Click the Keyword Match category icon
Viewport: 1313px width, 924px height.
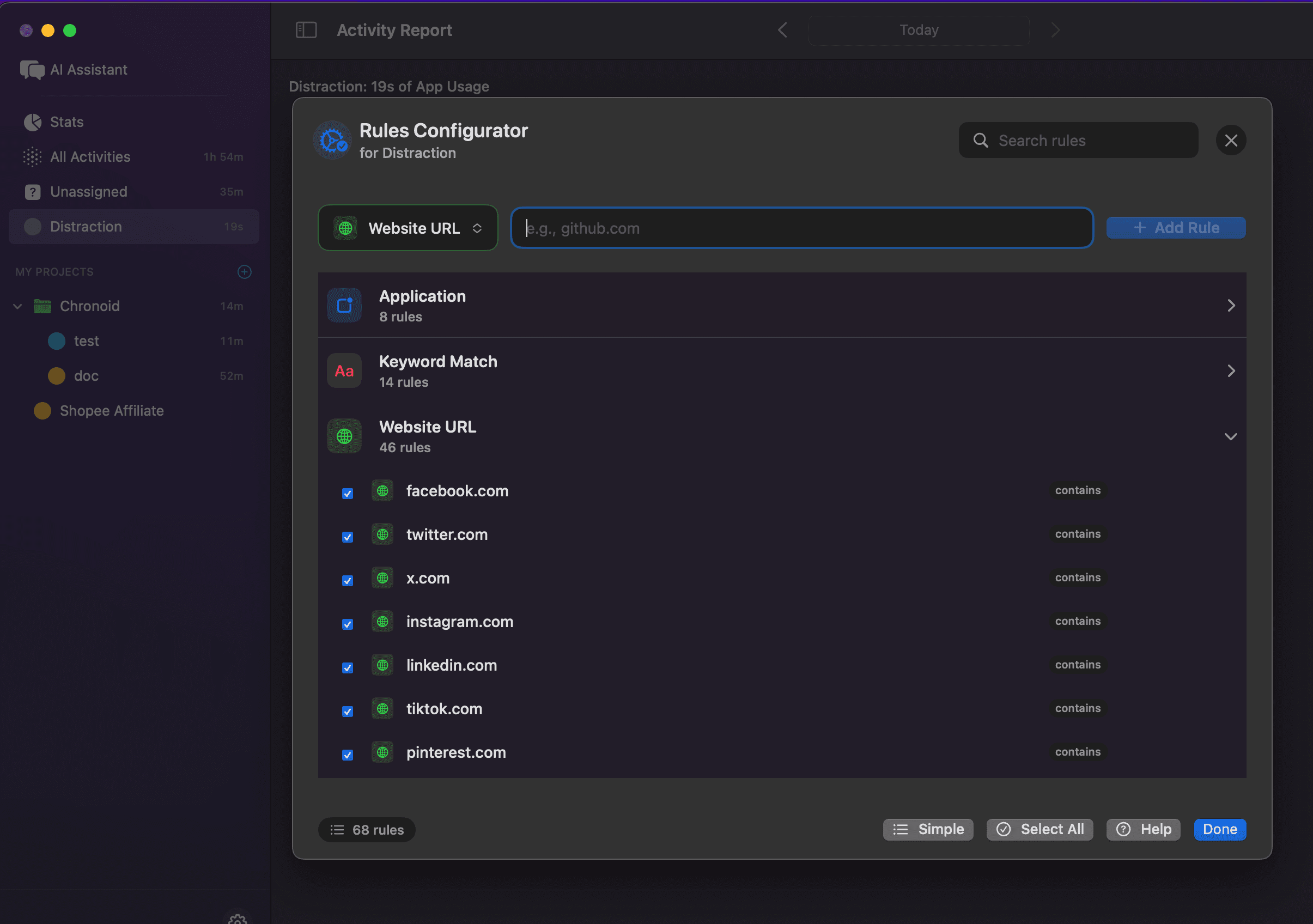344,370
